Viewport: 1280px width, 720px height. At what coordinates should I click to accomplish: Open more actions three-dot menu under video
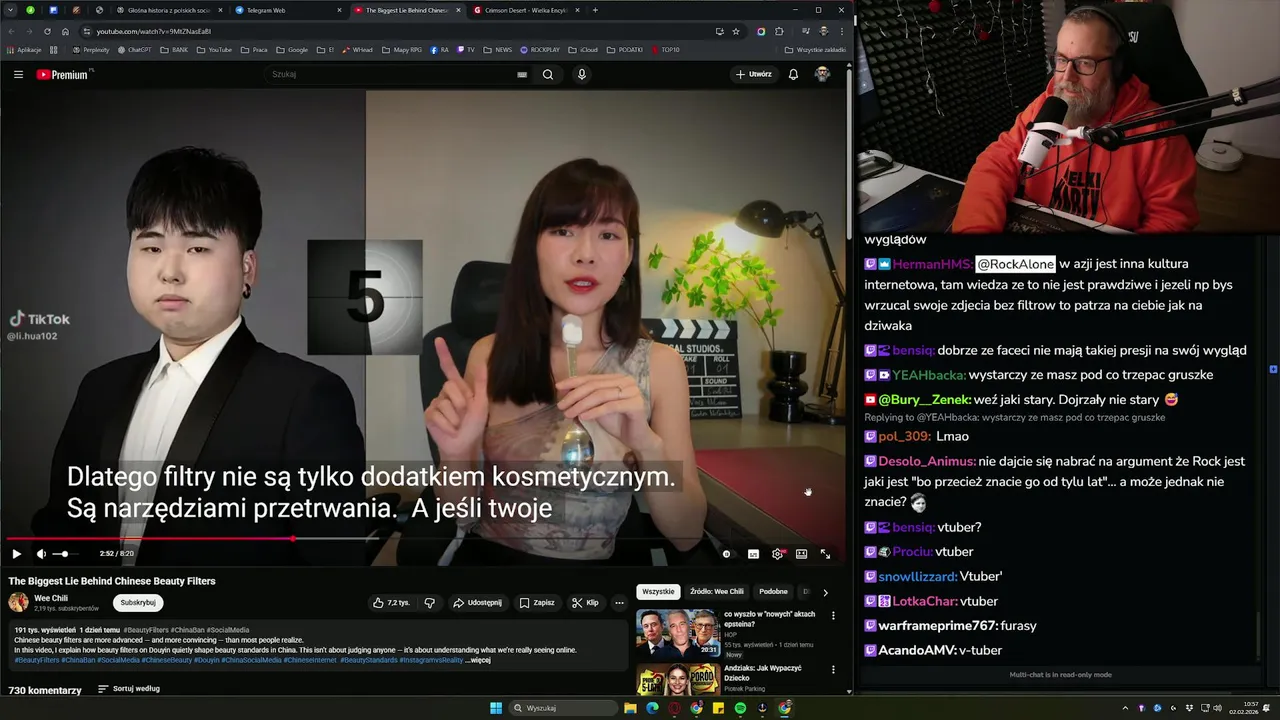coord(619,603)
